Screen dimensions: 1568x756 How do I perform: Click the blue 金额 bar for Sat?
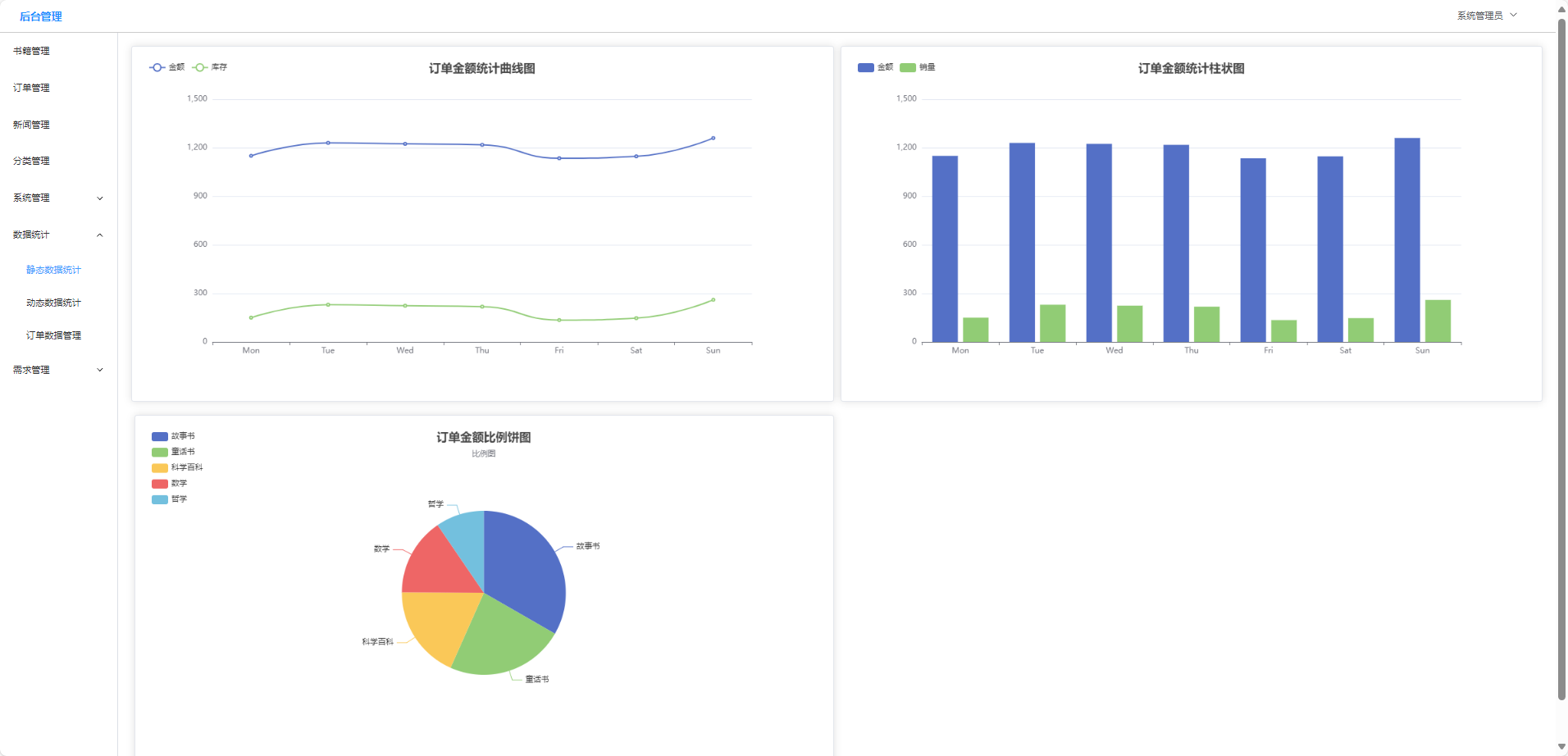(x=1330, y=249)
